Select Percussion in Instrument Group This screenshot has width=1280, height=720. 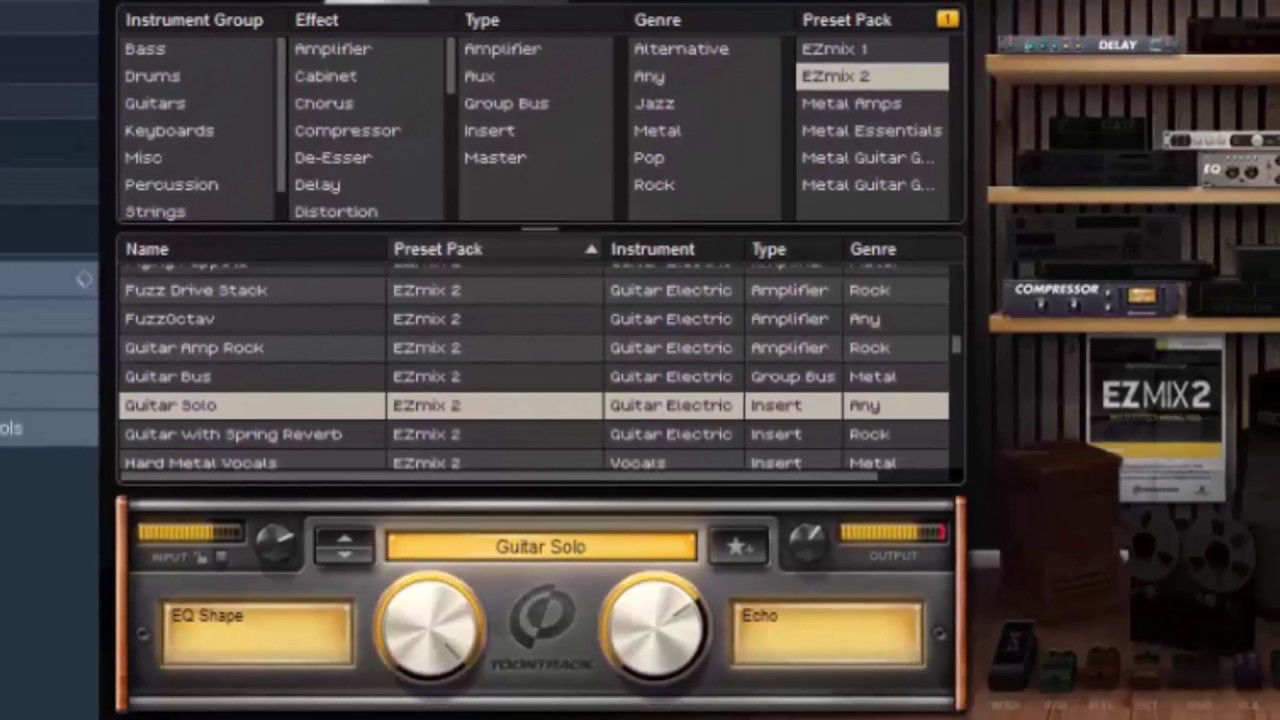171,184
